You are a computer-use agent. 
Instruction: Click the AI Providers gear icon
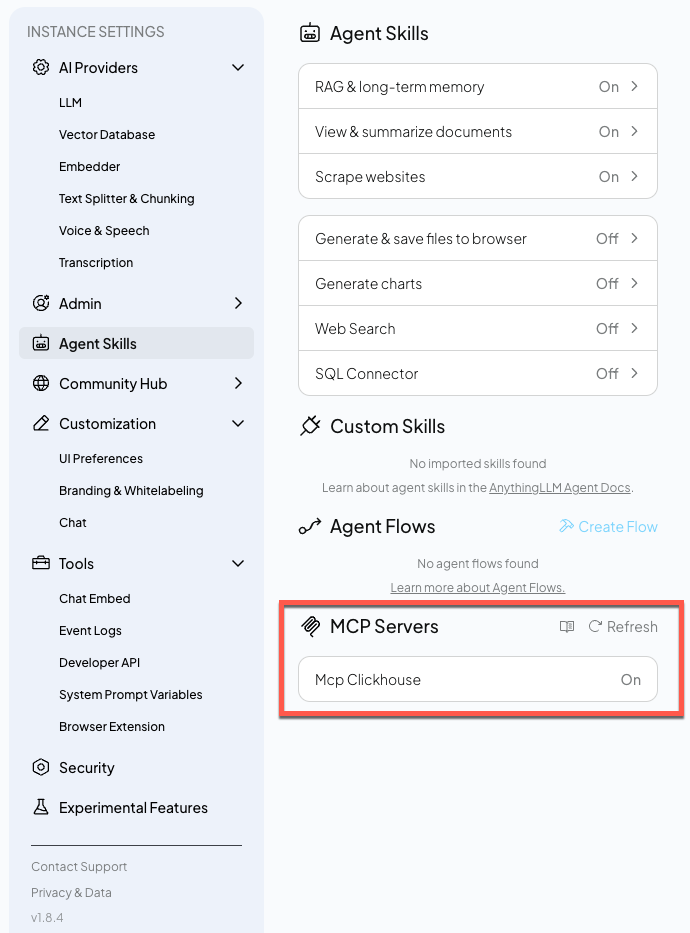click(x=40, y=68)
